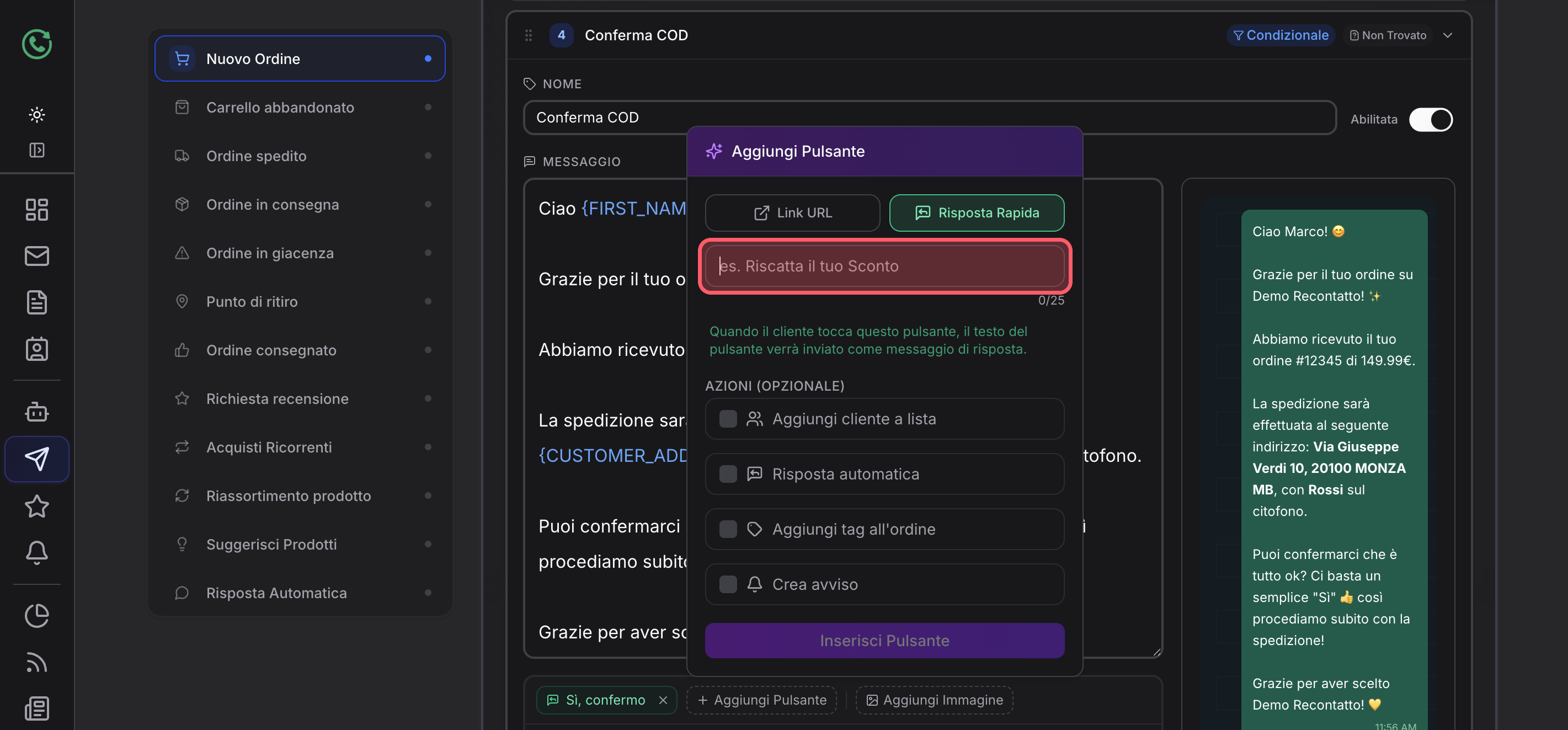The image size is (1568, 730).
Task: Select Risposta Automatica automation
Action: [300, 593]
